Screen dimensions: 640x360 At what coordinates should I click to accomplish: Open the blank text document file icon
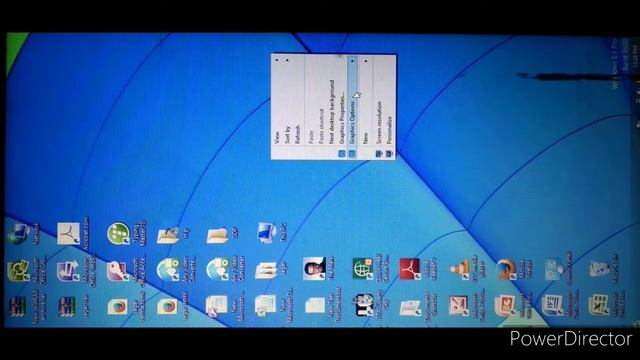tap(315, 305)
